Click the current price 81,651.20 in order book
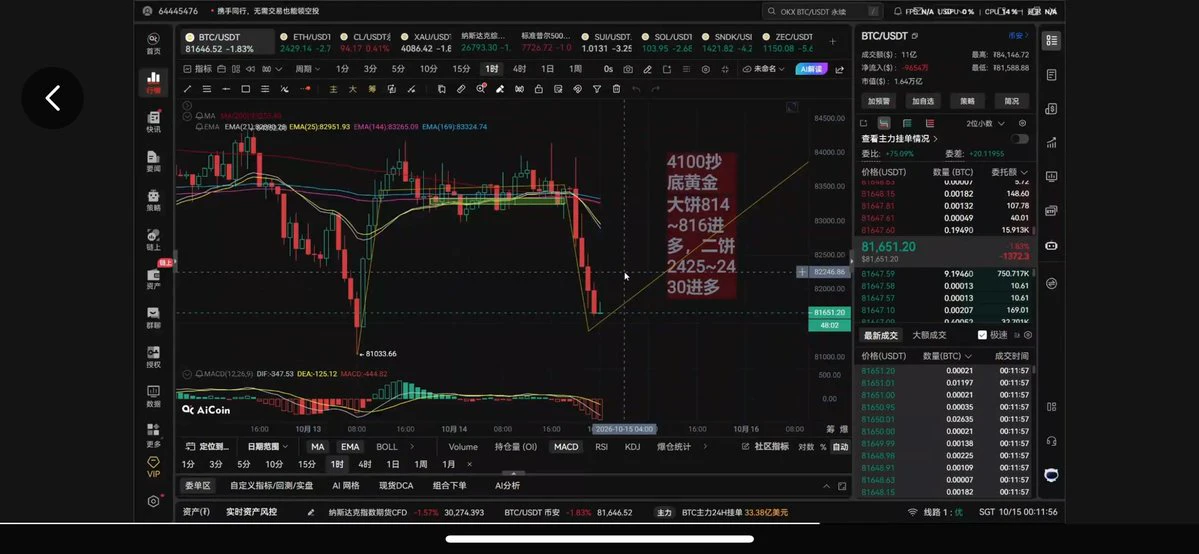 point(889,247)
